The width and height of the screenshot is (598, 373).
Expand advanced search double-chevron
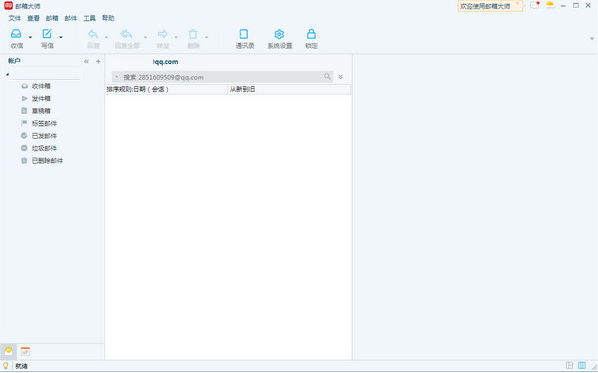341,77
